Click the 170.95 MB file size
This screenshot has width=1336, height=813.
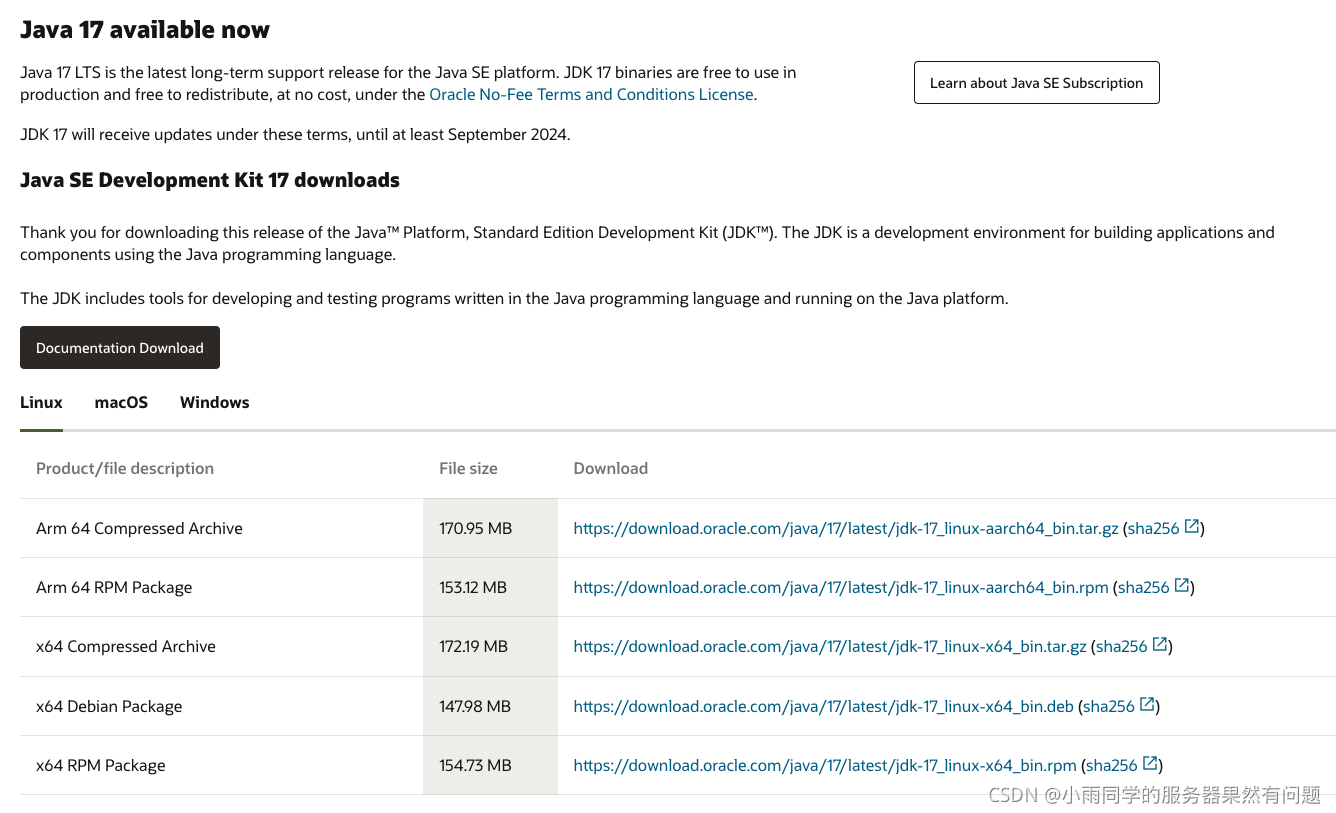tap(475, 528)
